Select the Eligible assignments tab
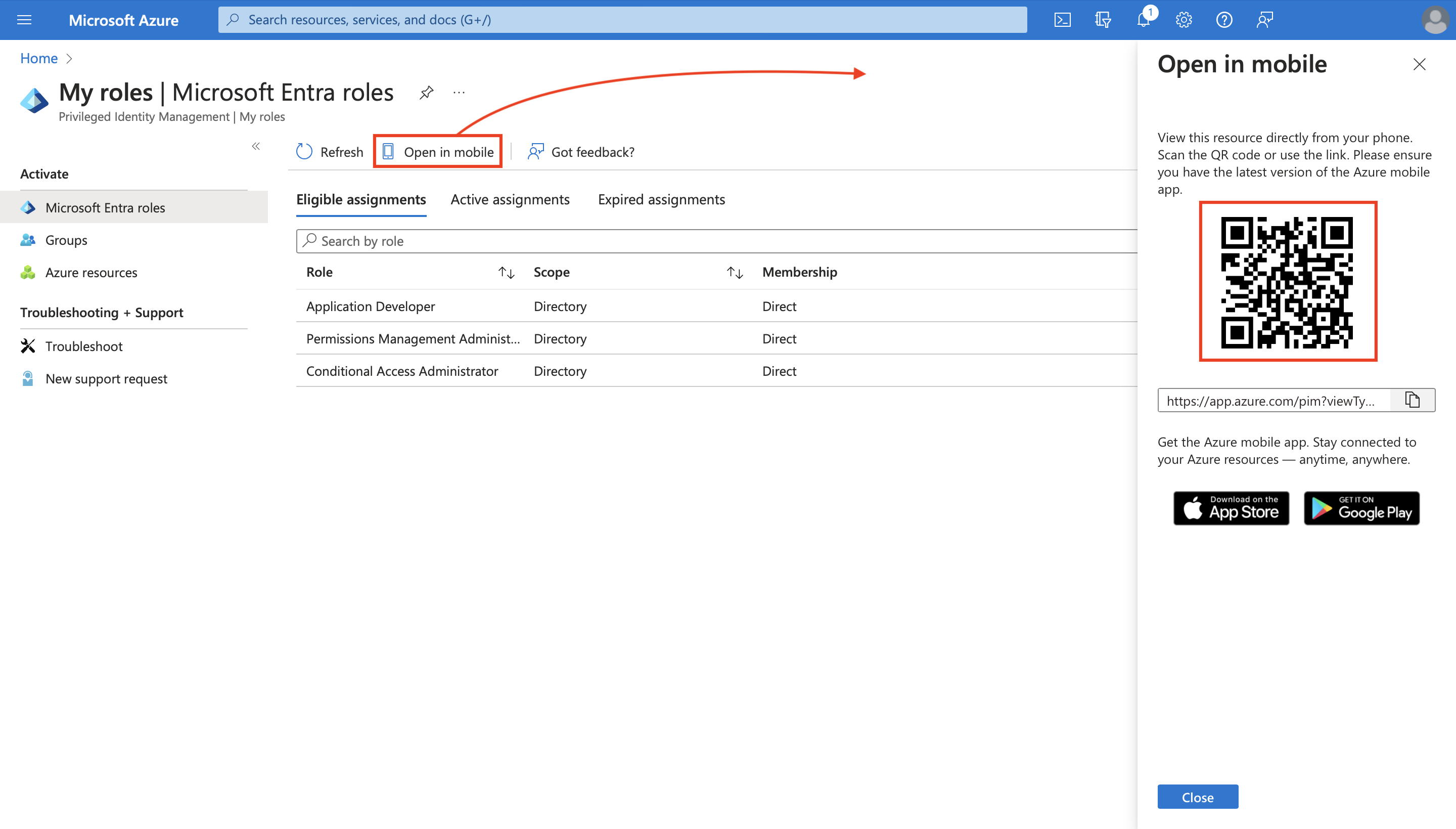The image size is (1456, 829). 361,199
